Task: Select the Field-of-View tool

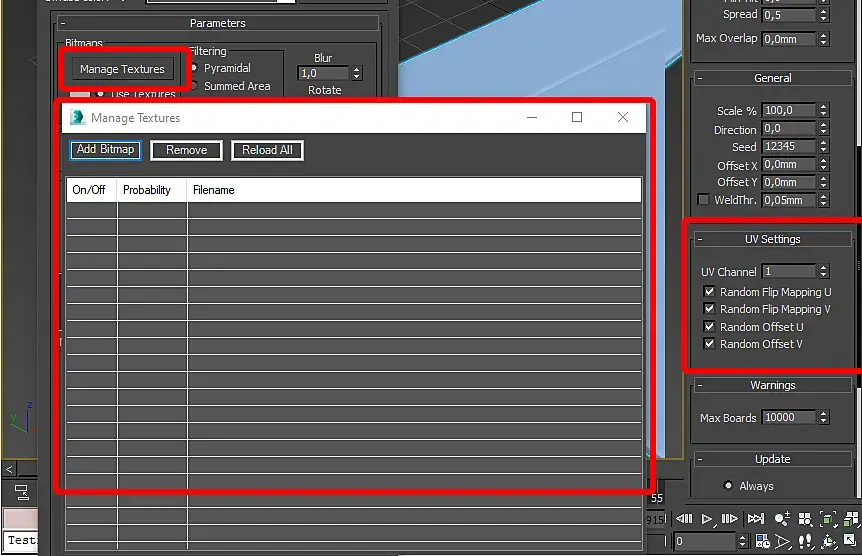Action: tap(782, 542)
